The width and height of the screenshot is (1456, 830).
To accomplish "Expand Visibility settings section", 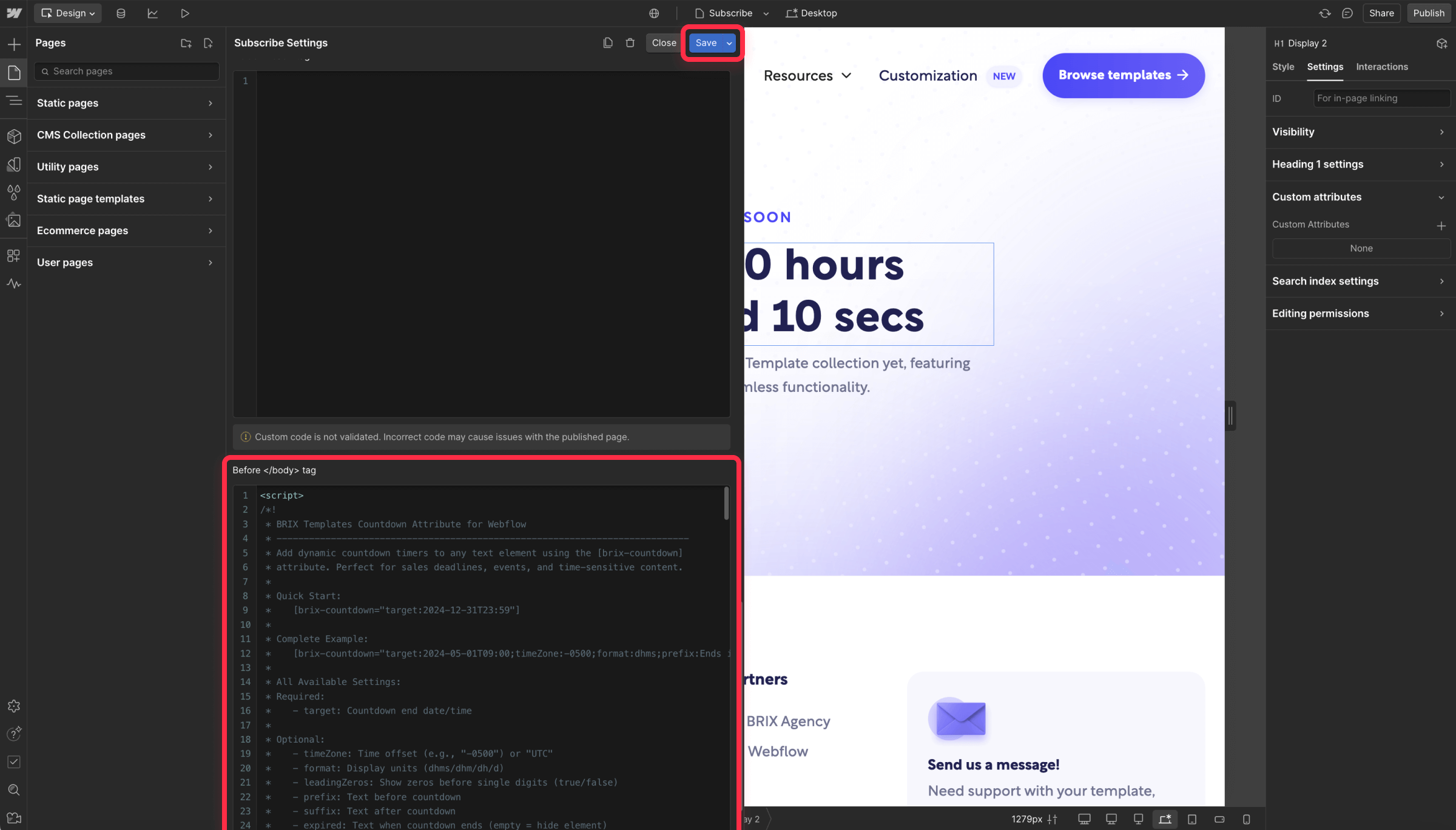I will click(1360, 132).
